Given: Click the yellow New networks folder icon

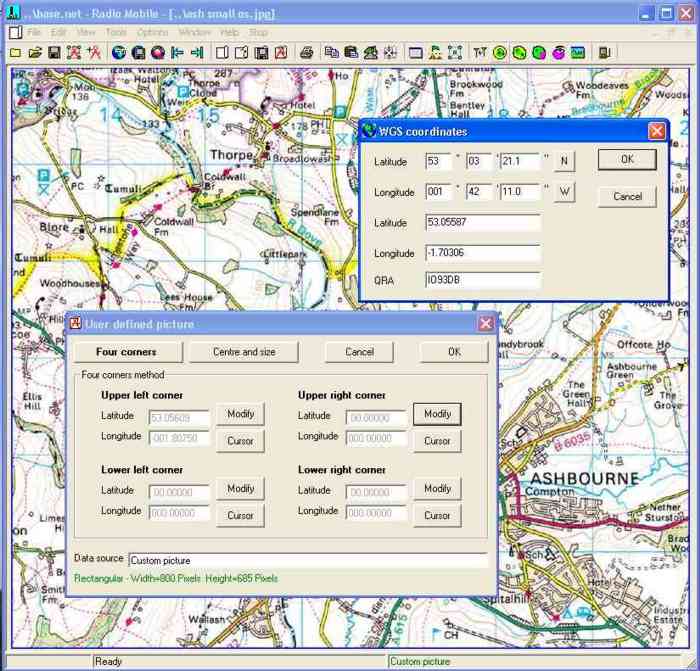Looking at the screenshot, I should pos(16,53).
